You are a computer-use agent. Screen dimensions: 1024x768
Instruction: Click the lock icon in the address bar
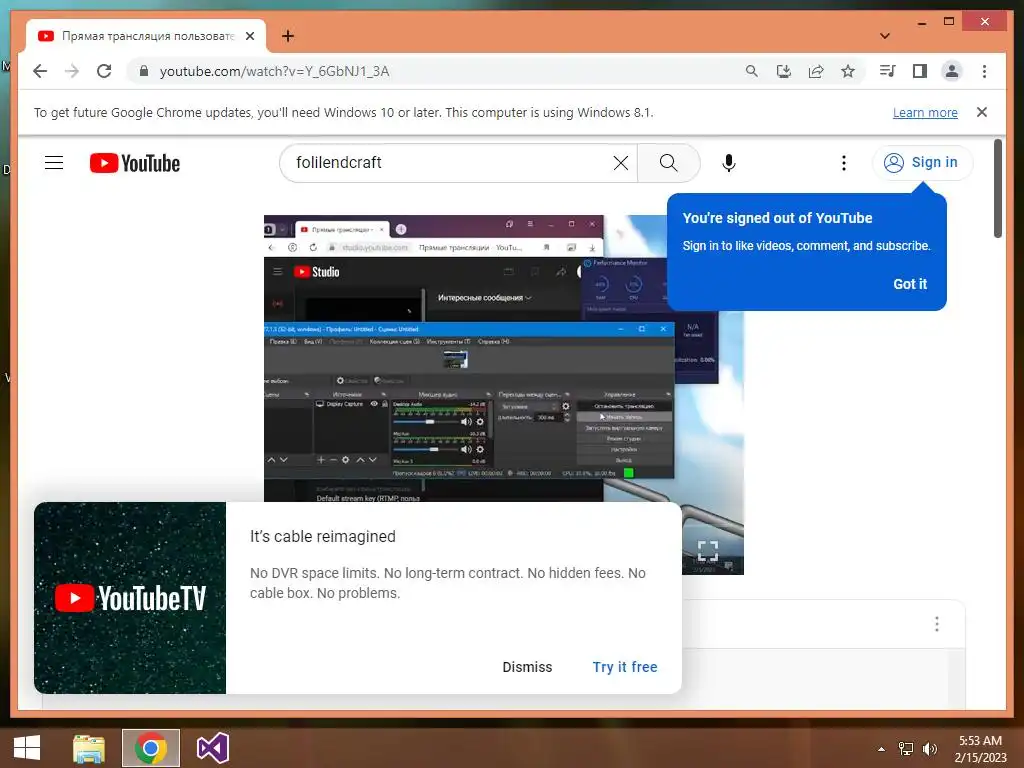[x=144, y=71]
